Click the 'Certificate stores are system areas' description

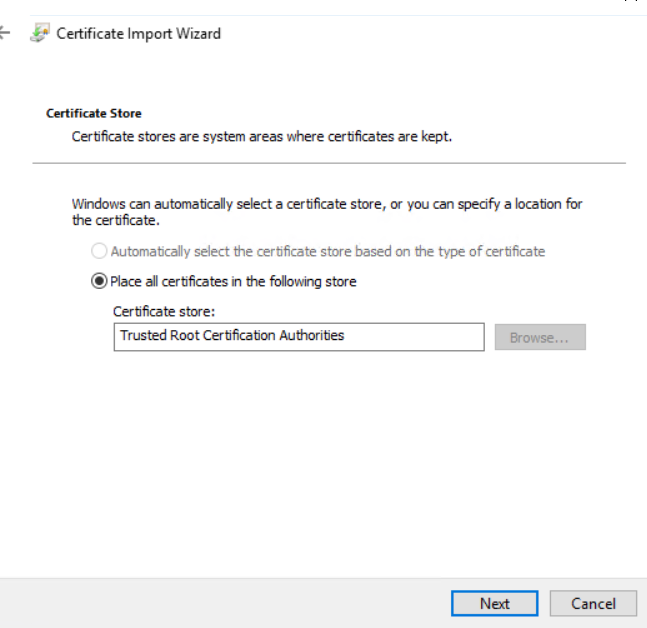tap(262, 136)
